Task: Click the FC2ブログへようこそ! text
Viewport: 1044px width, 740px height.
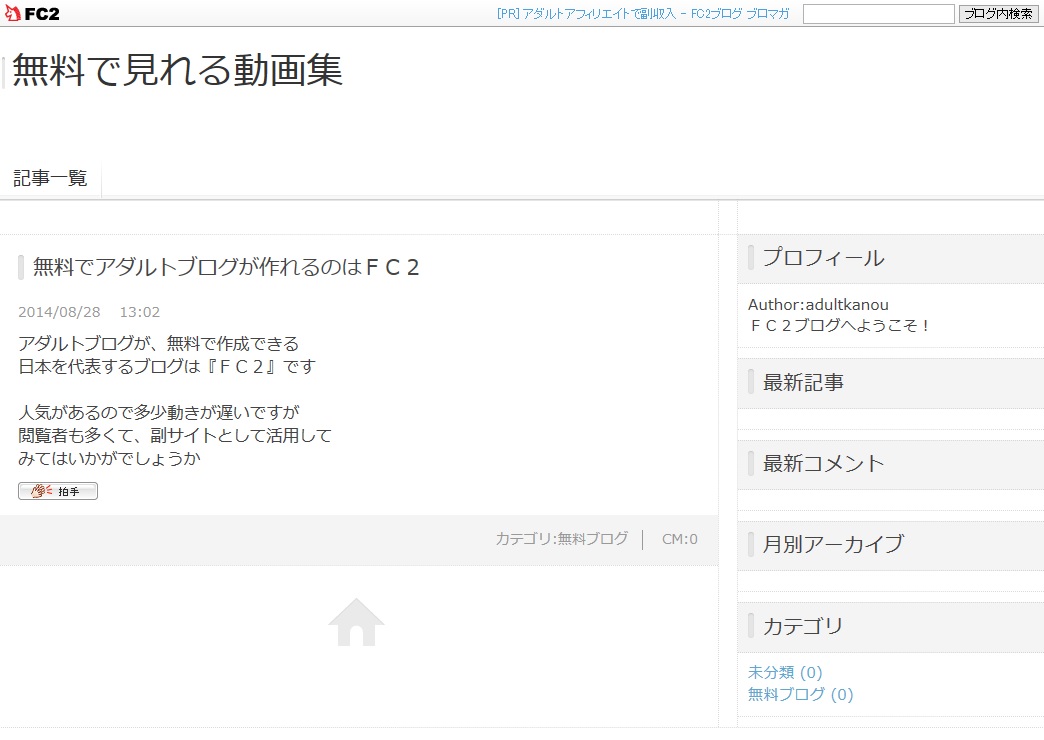Action: click(839, 325)
